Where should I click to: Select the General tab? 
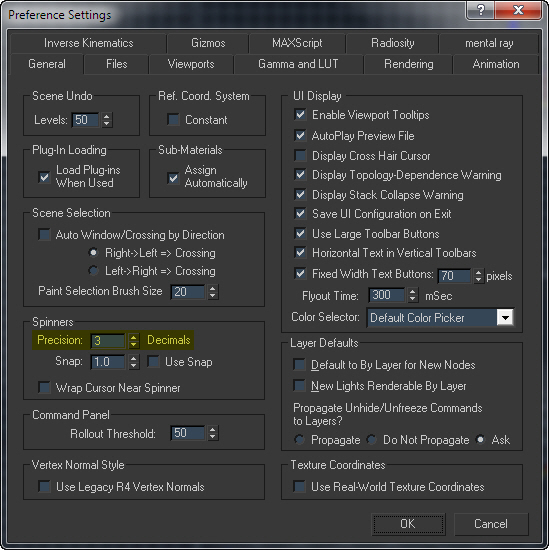click(47, 64)
